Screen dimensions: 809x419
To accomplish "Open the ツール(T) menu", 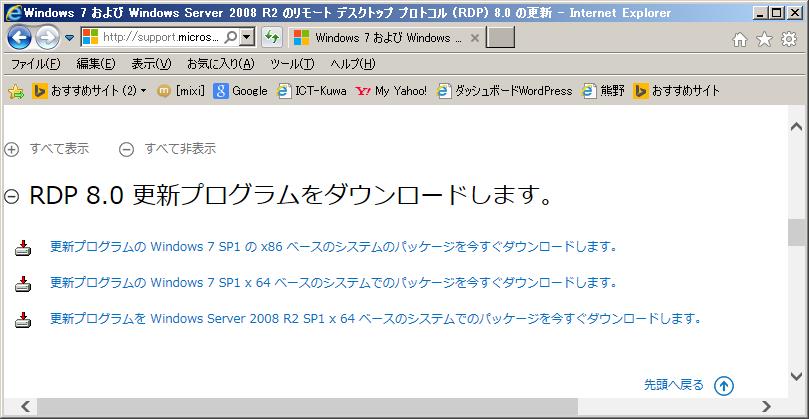I will pos(292,65).
